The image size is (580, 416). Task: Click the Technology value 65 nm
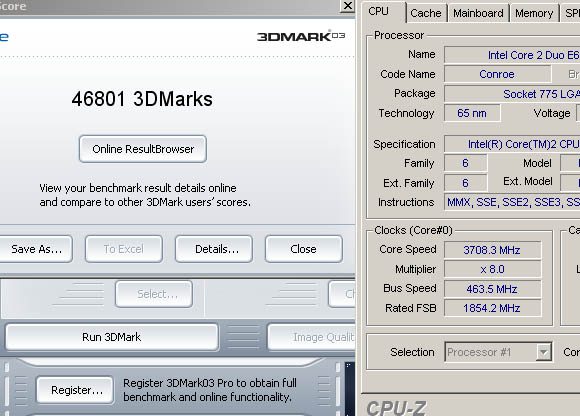pyautogui.click(x=472, y=113)
